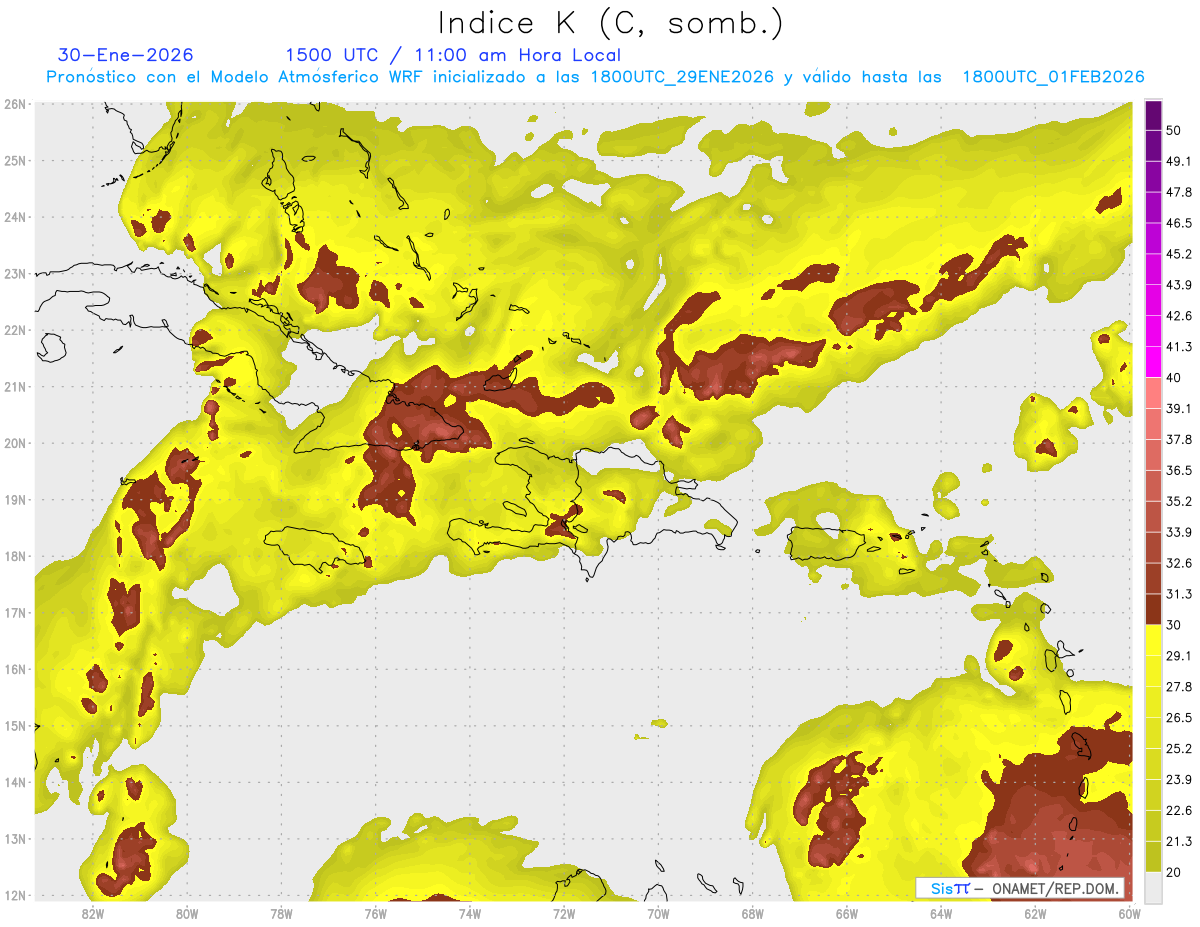Click the color scale value "41.3"

(1179, 347)
